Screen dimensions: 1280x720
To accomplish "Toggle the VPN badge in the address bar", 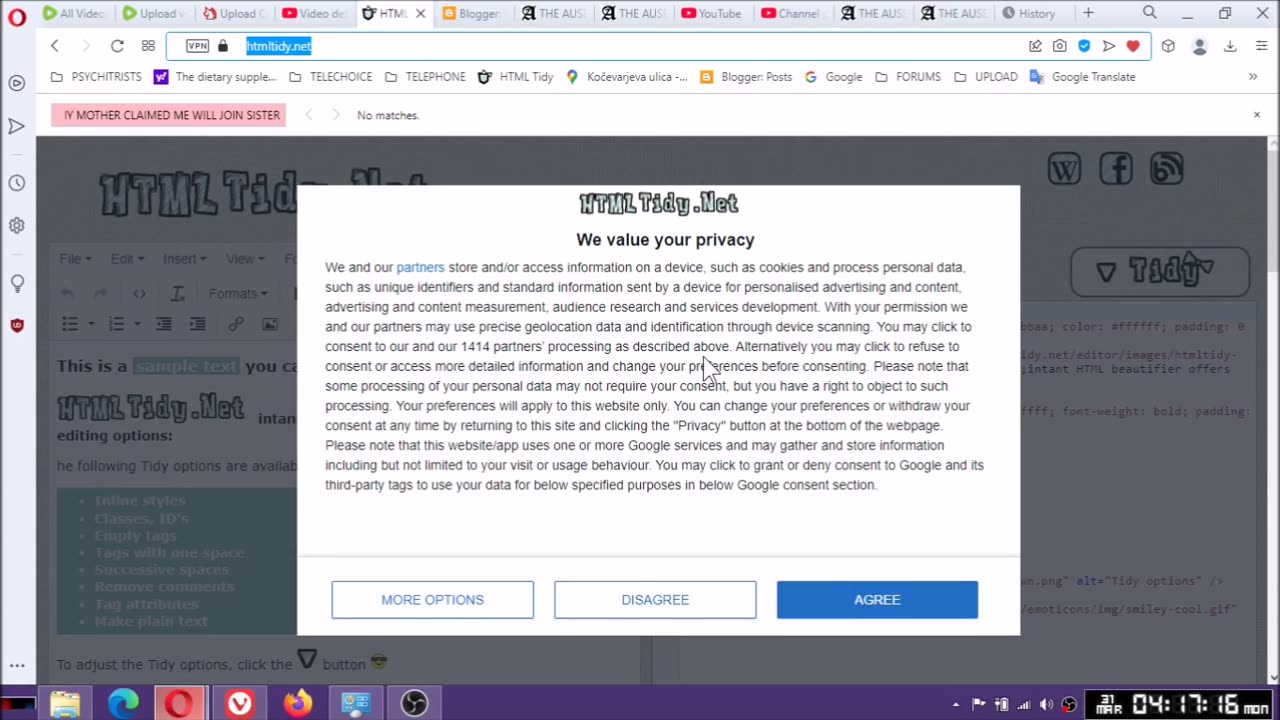I will (x=197, y=46).
